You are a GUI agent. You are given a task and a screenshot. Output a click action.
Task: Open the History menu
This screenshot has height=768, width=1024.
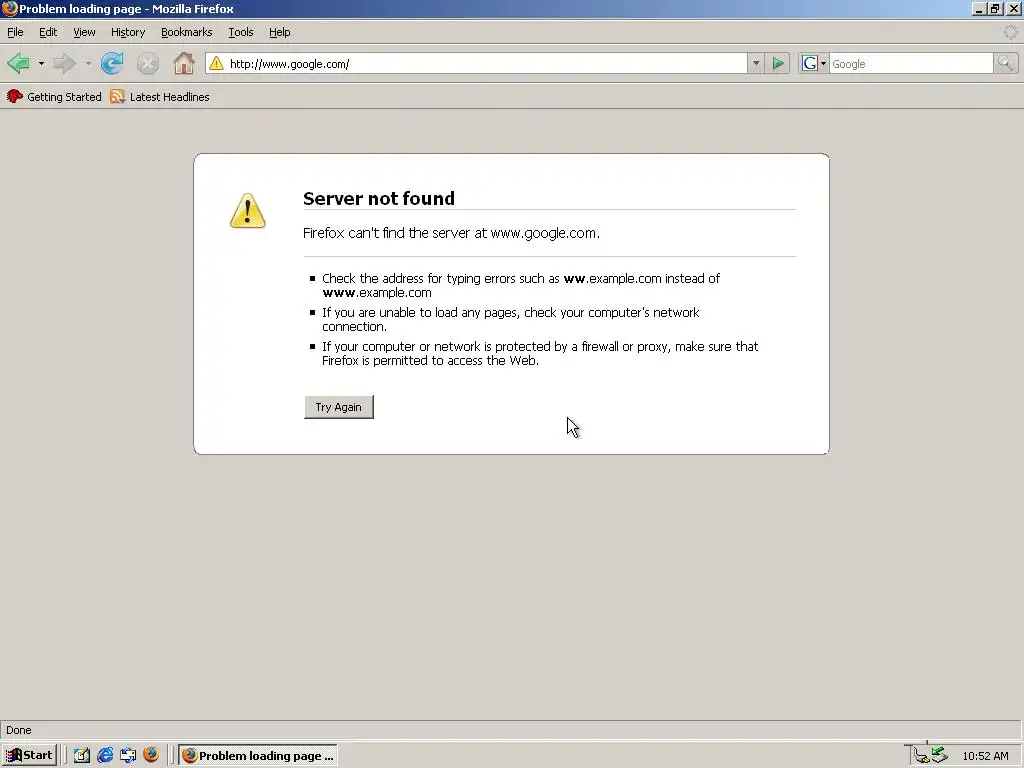128,32
